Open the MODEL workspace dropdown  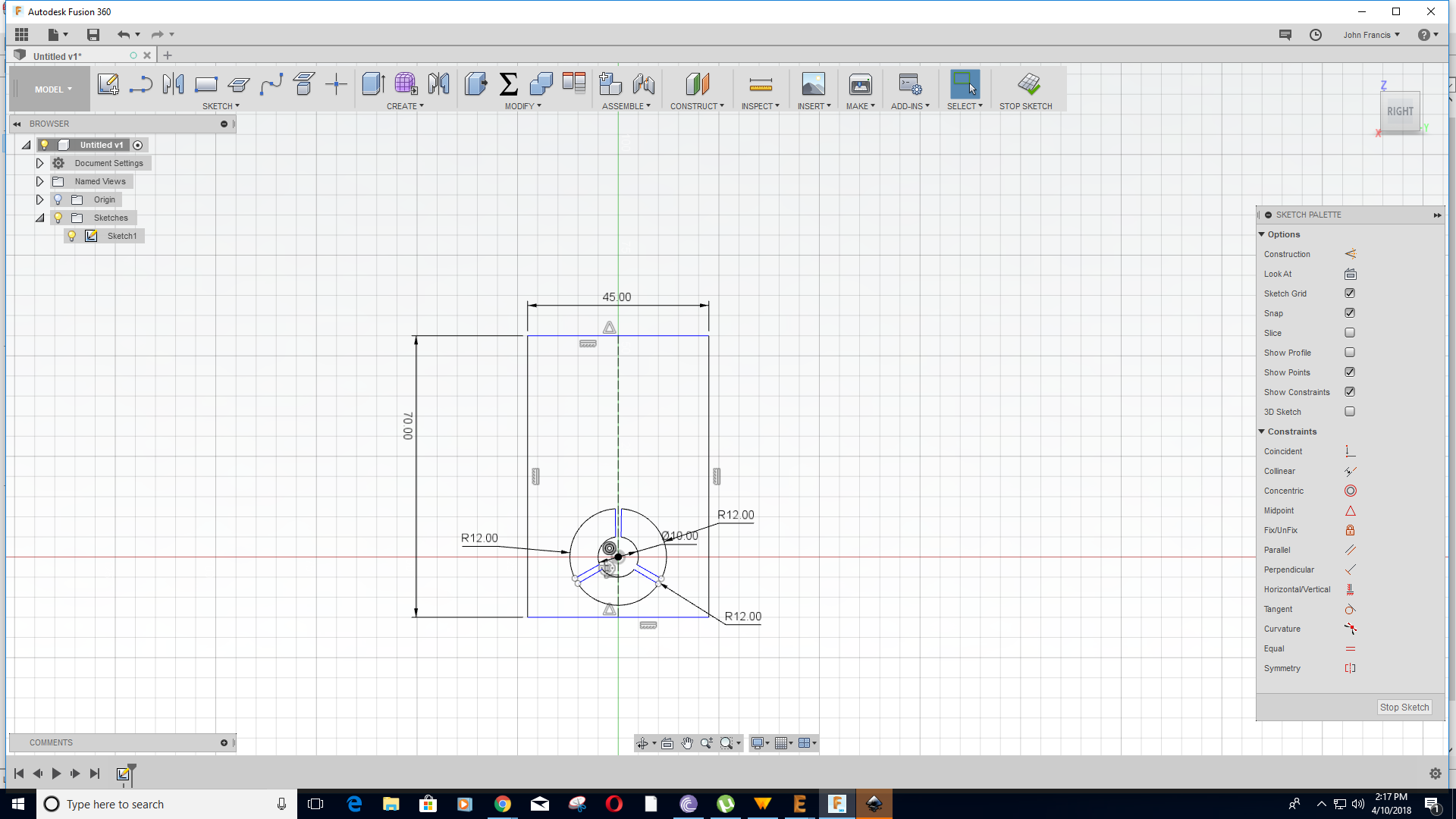[53, 89]
